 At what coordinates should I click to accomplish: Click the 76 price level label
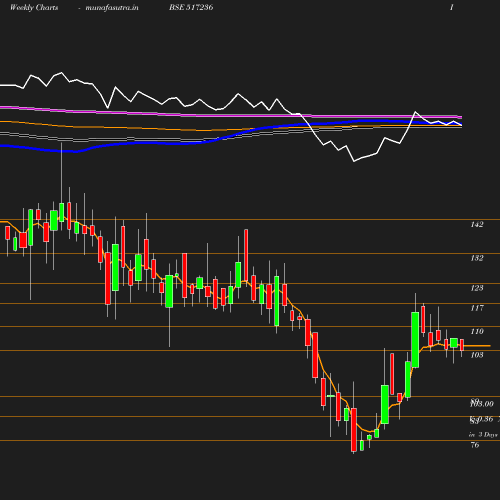tap(475, 445)
